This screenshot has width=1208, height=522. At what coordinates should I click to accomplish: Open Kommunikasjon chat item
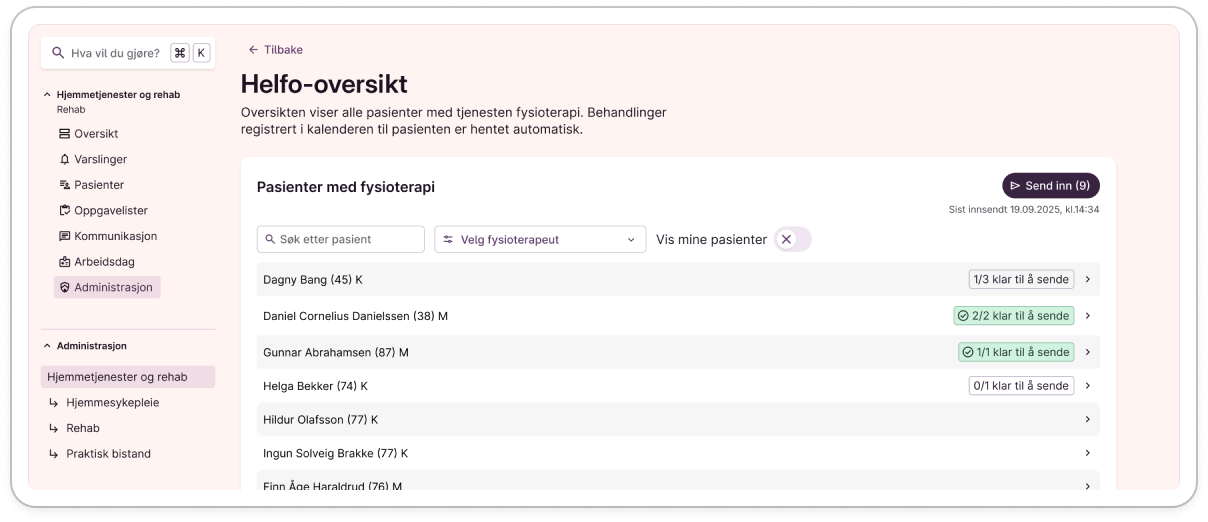[114, 236]
